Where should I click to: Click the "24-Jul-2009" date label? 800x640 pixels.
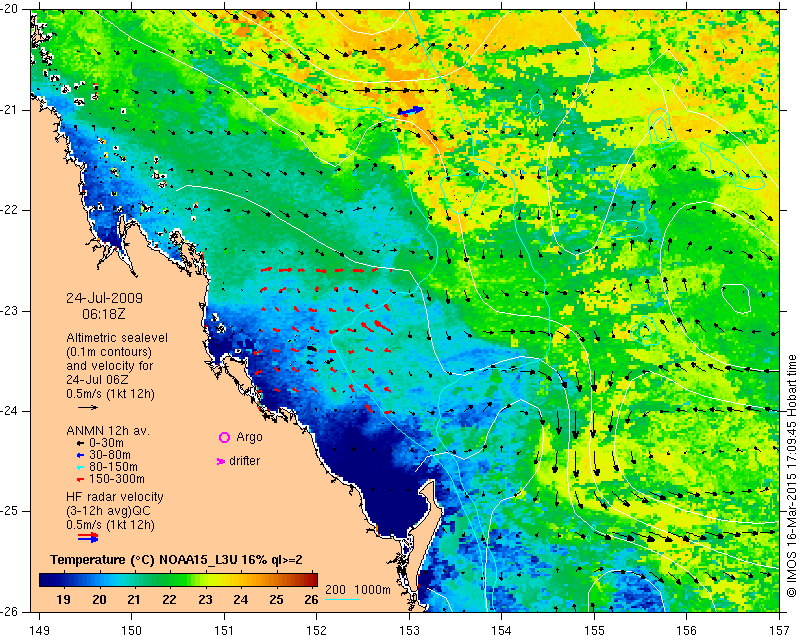(x=105, y=298)
